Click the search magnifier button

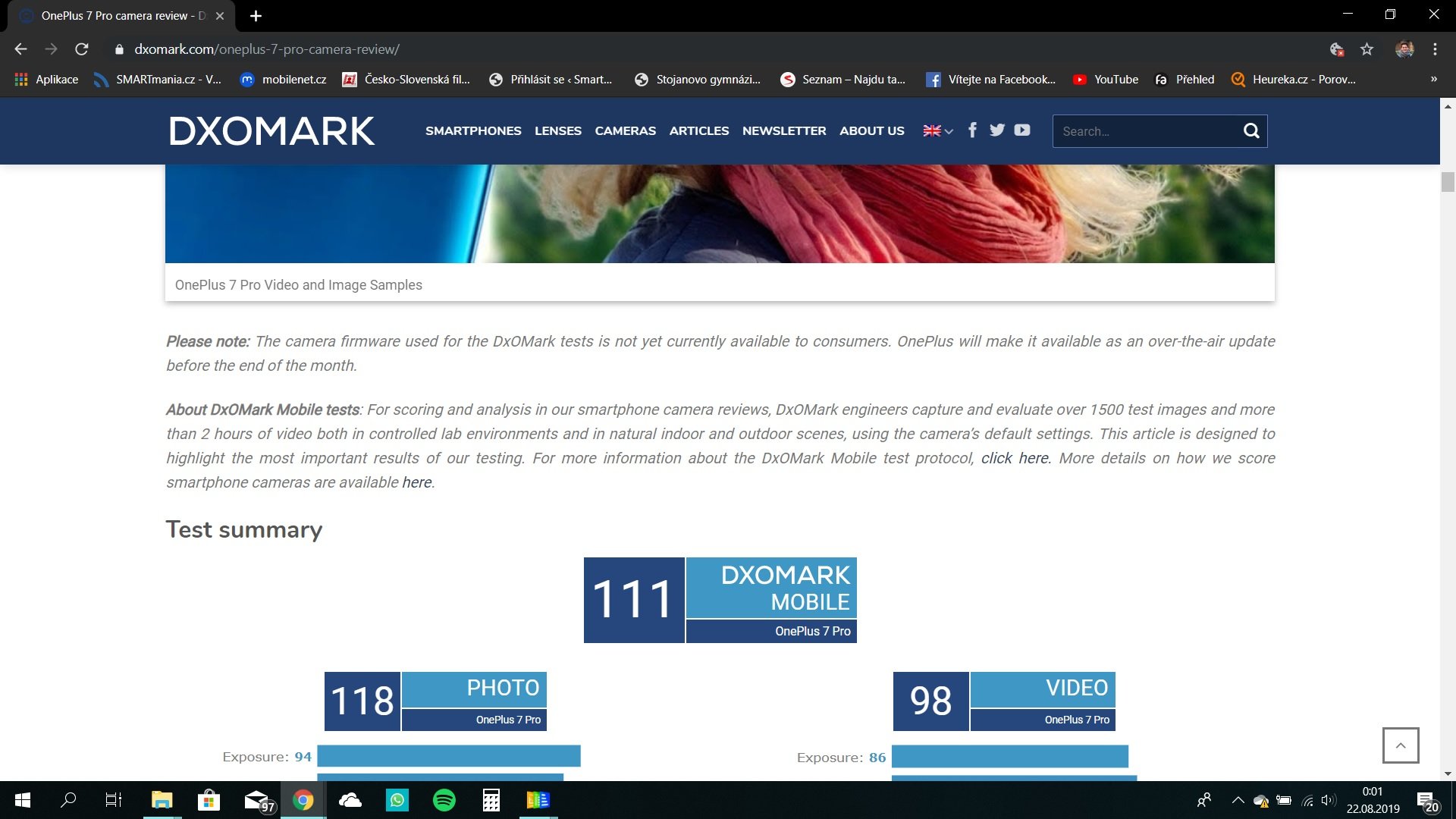[1251, 131]
